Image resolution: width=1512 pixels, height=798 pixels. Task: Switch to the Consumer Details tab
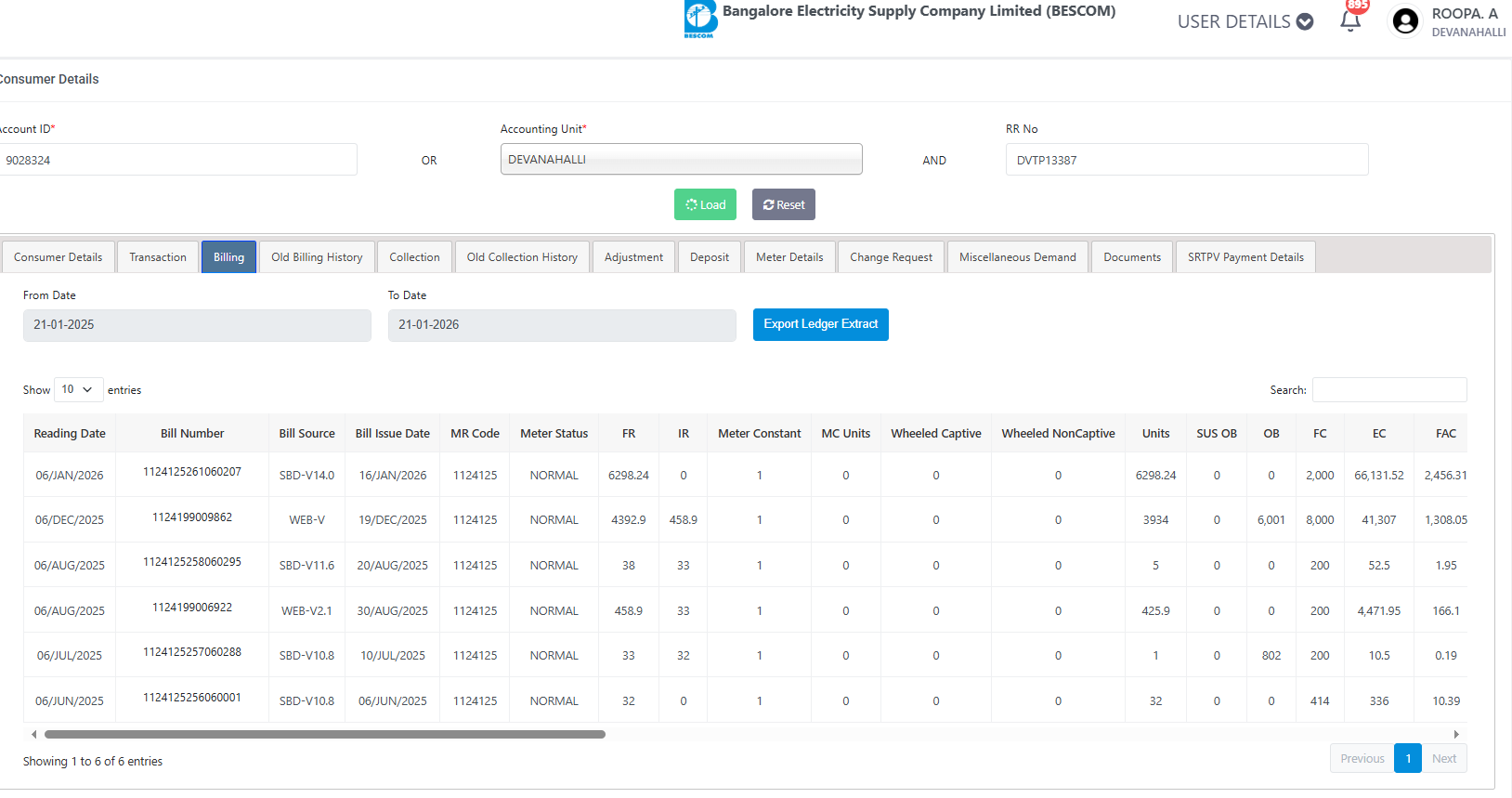(x=59, y=257)
